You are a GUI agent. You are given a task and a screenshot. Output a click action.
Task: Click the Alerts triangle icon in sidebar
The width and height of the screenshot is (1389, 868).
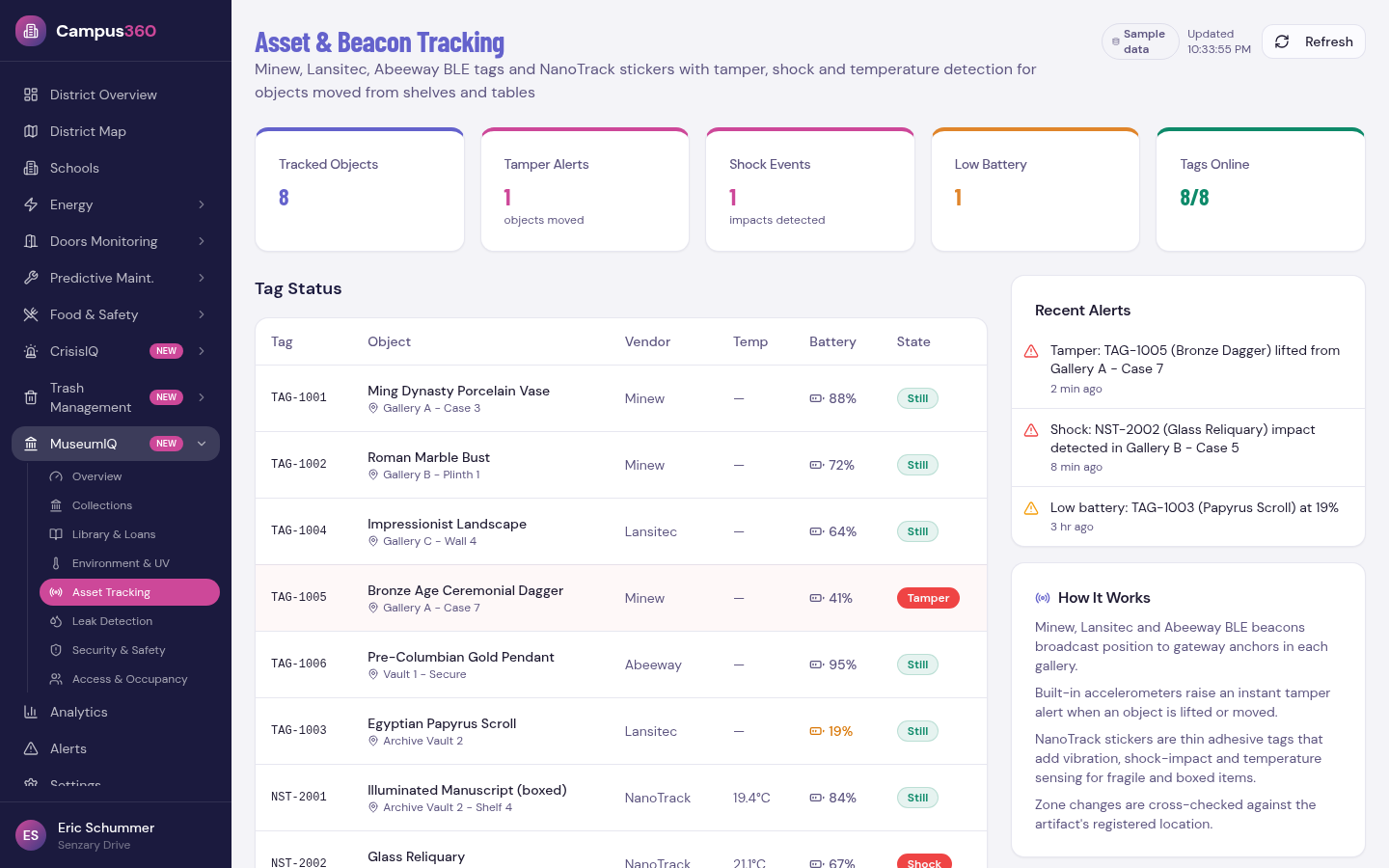tap(31, 748)
